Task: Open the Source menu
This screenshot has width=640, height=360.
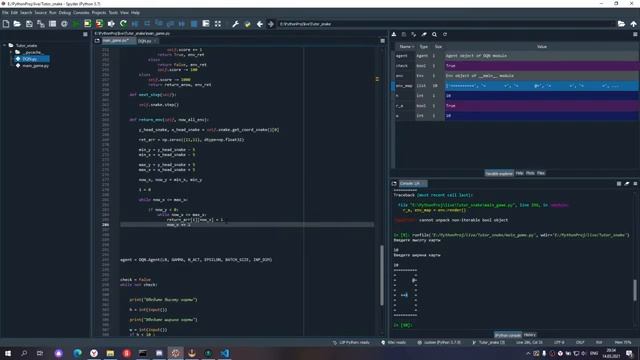Action: coord(40,13)
